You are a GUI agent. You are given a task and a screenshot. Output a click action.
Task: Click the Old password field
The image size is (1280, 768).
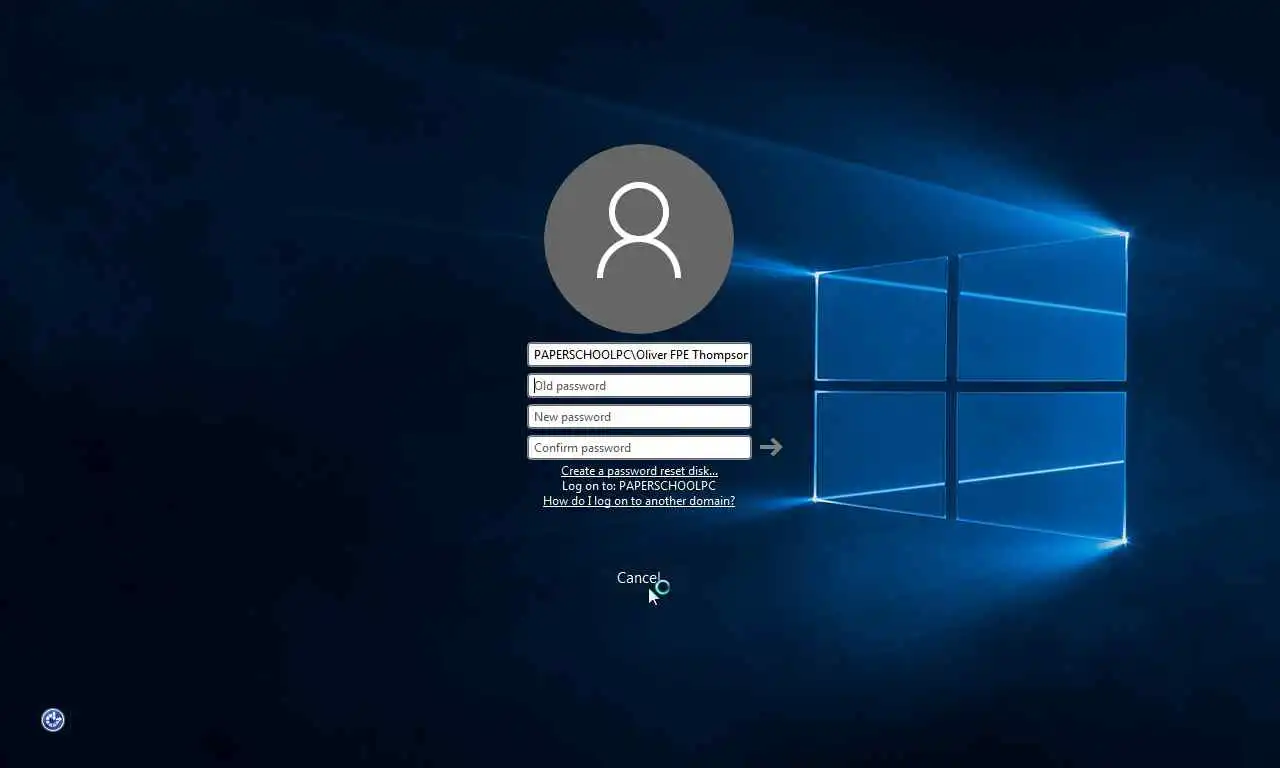639,385
